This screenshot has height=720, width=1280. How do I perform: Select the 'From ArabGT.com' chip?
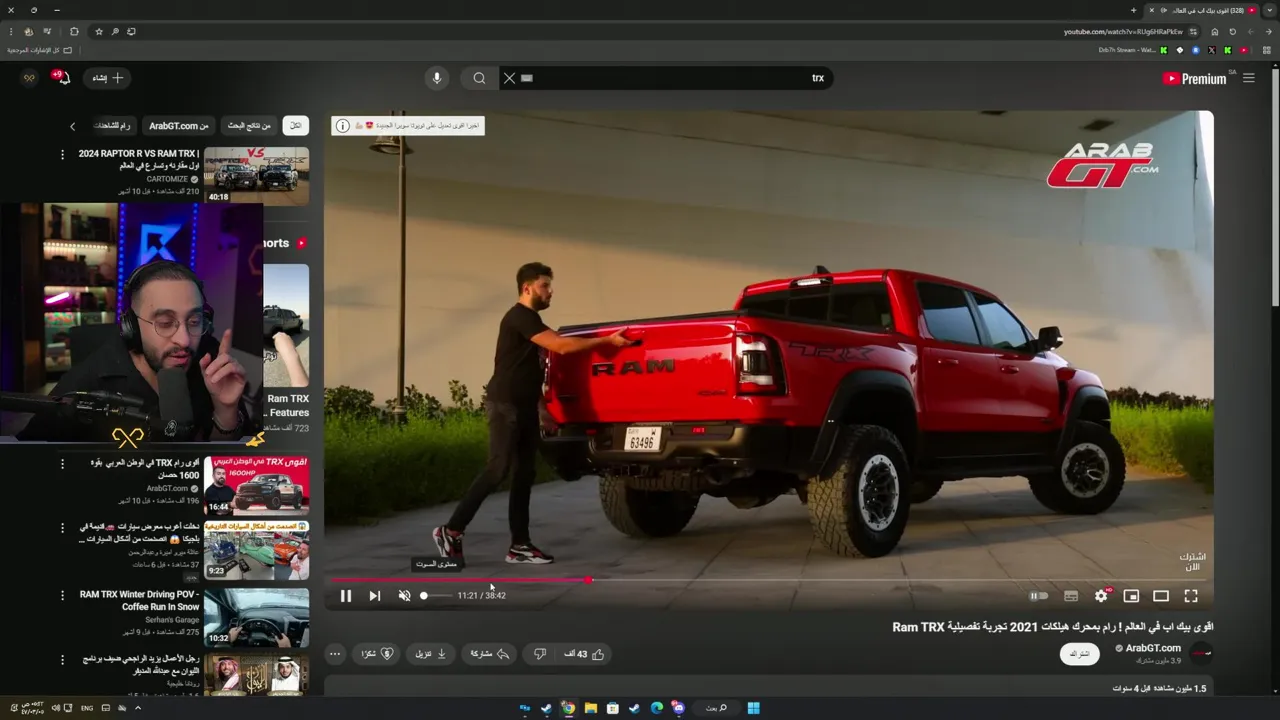pyautogui.click(x=179, y=125)
